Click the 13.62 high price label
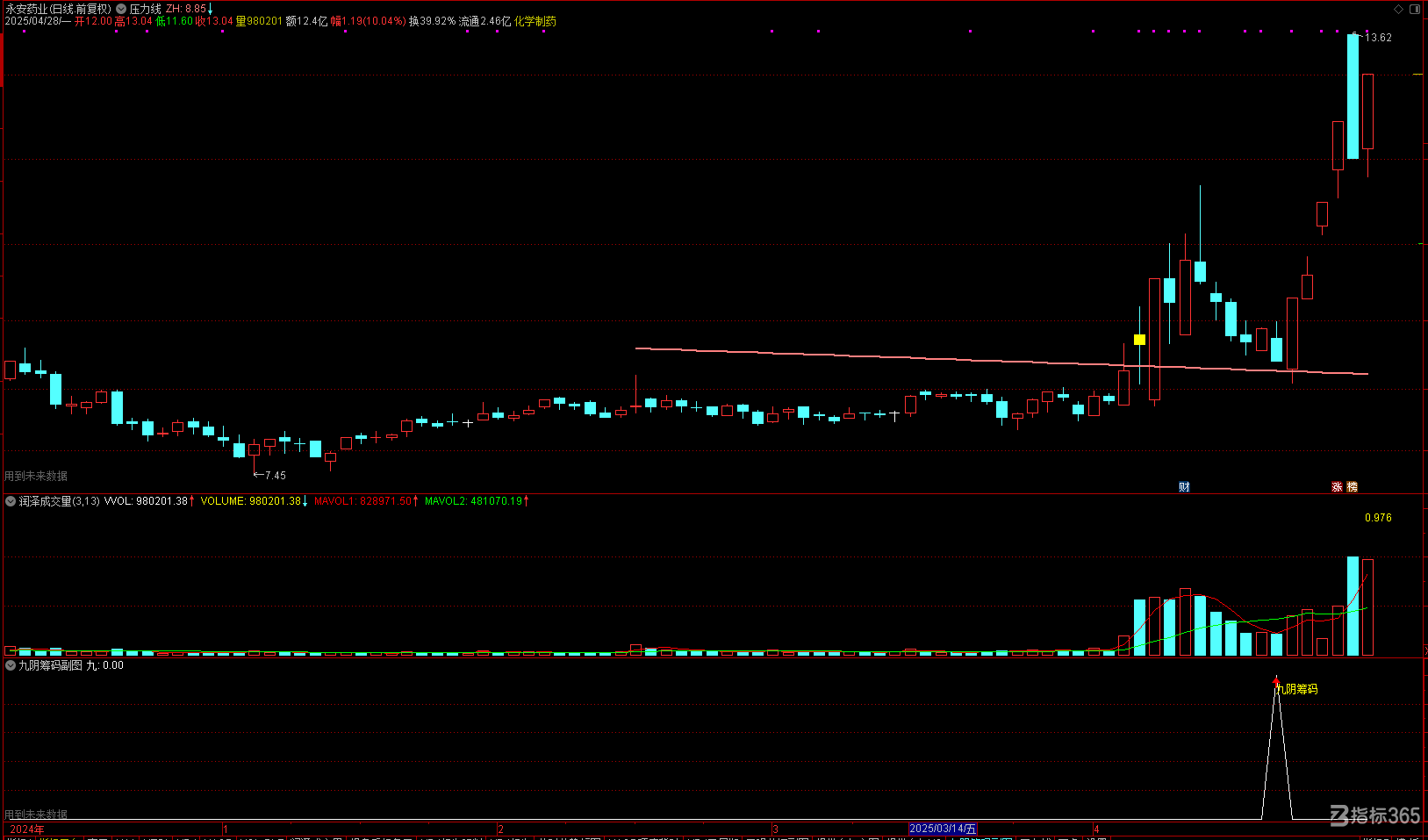This screenshot has width=1428, height=840. (1379, 38)
